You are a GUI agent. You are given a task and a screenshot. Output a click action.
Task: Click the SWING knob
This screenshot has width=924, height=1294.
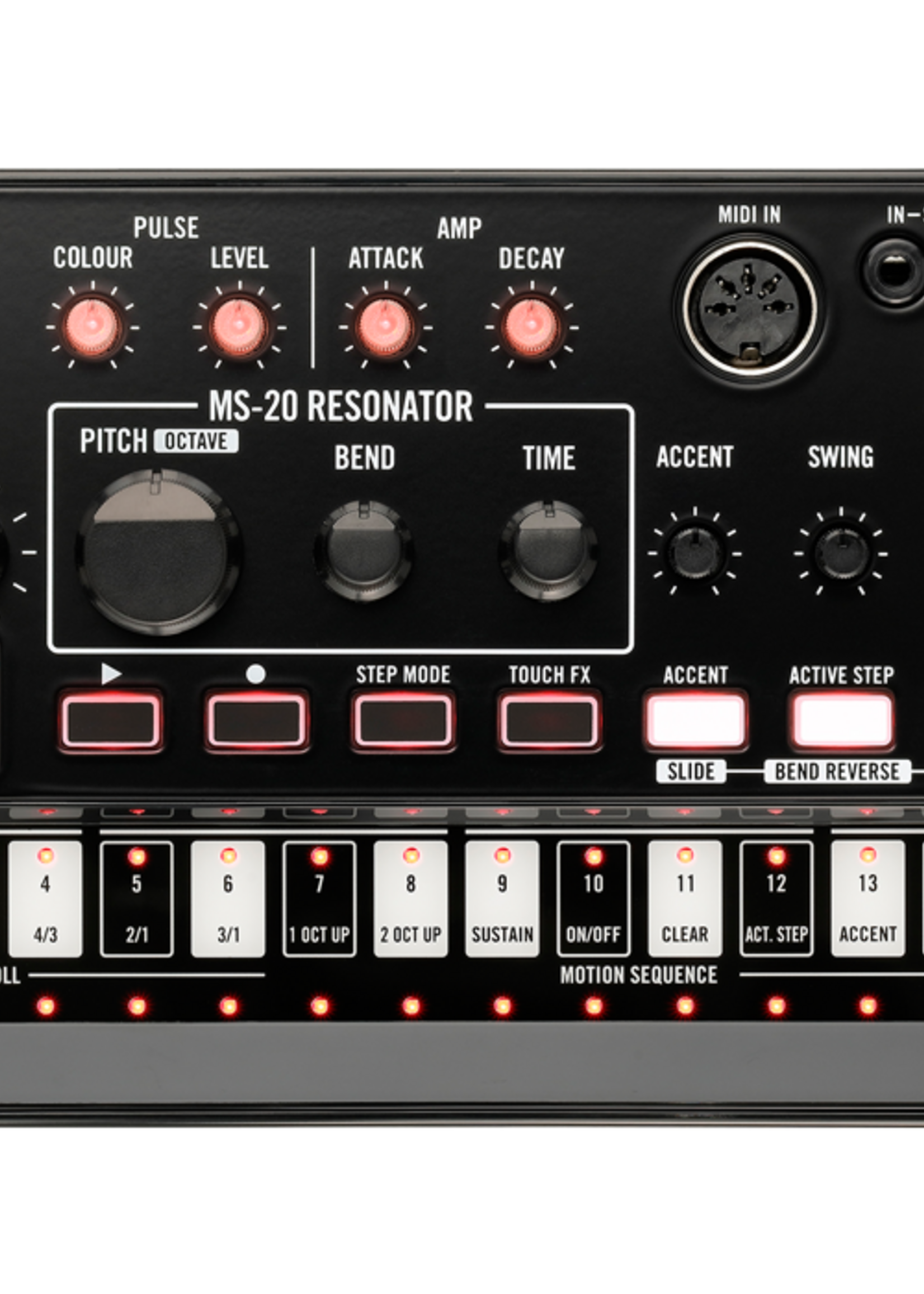pyautogui.click(x=841, y=553)
